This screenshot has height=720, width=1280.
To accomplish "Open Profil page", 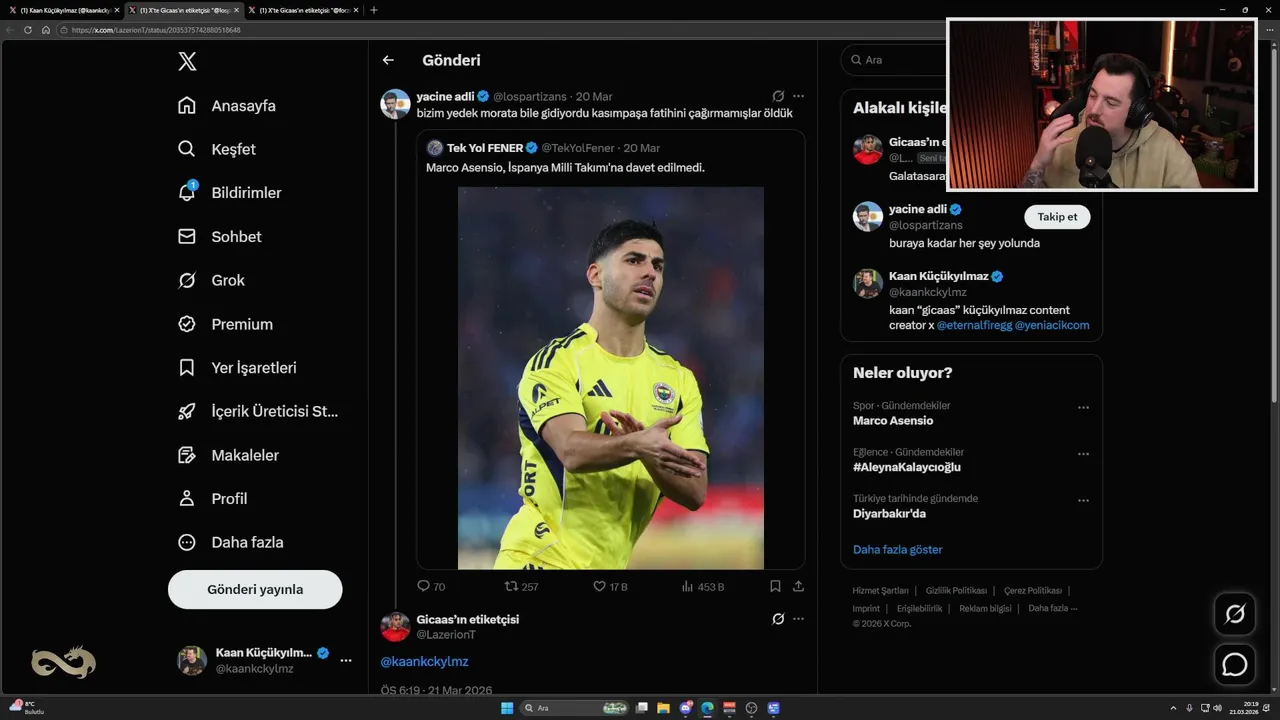I will coord(212,499).
